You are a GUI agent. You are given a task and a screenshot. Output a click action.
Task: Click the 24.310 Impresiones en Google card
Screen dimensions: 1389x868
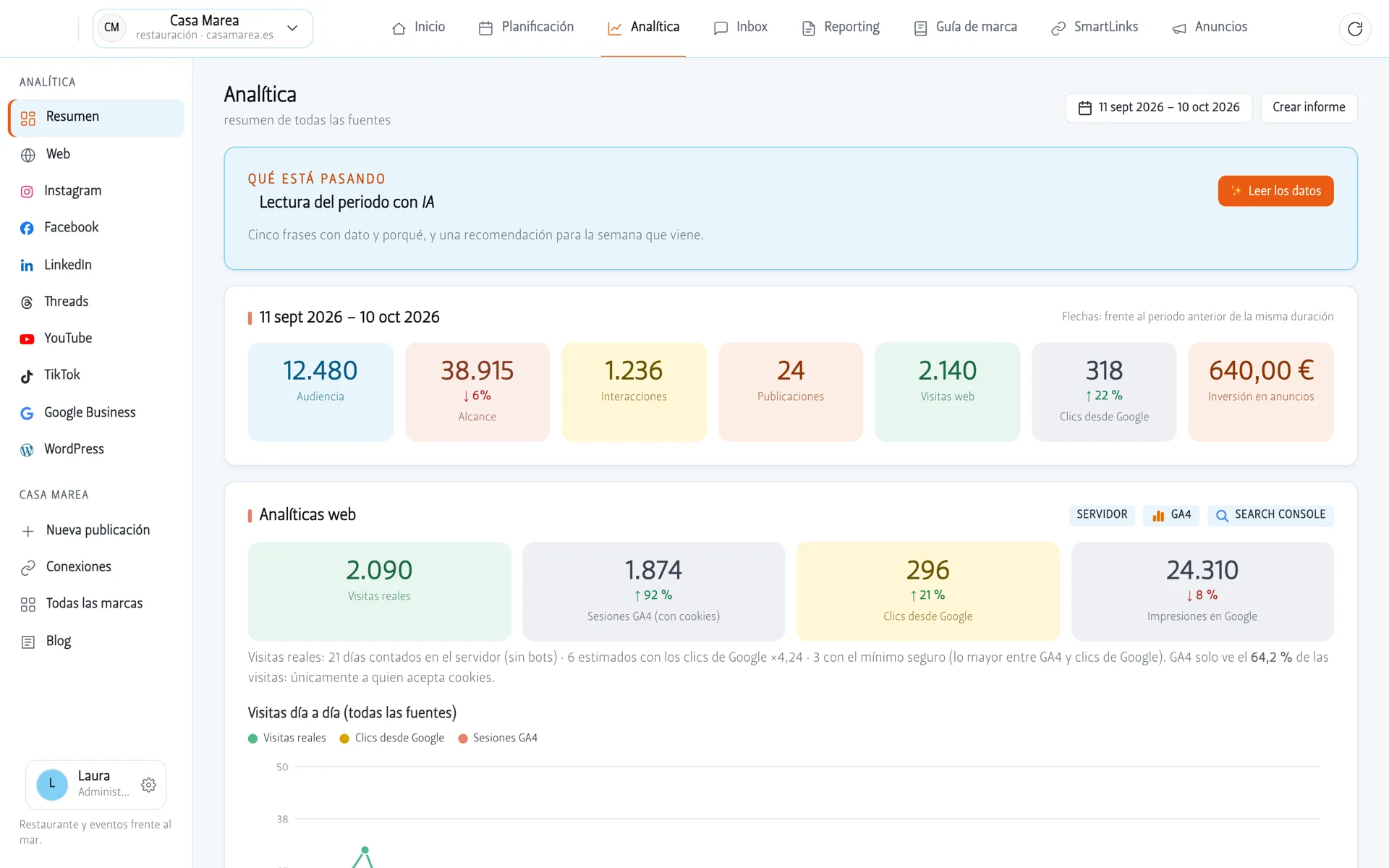[x=1202, y=591]
